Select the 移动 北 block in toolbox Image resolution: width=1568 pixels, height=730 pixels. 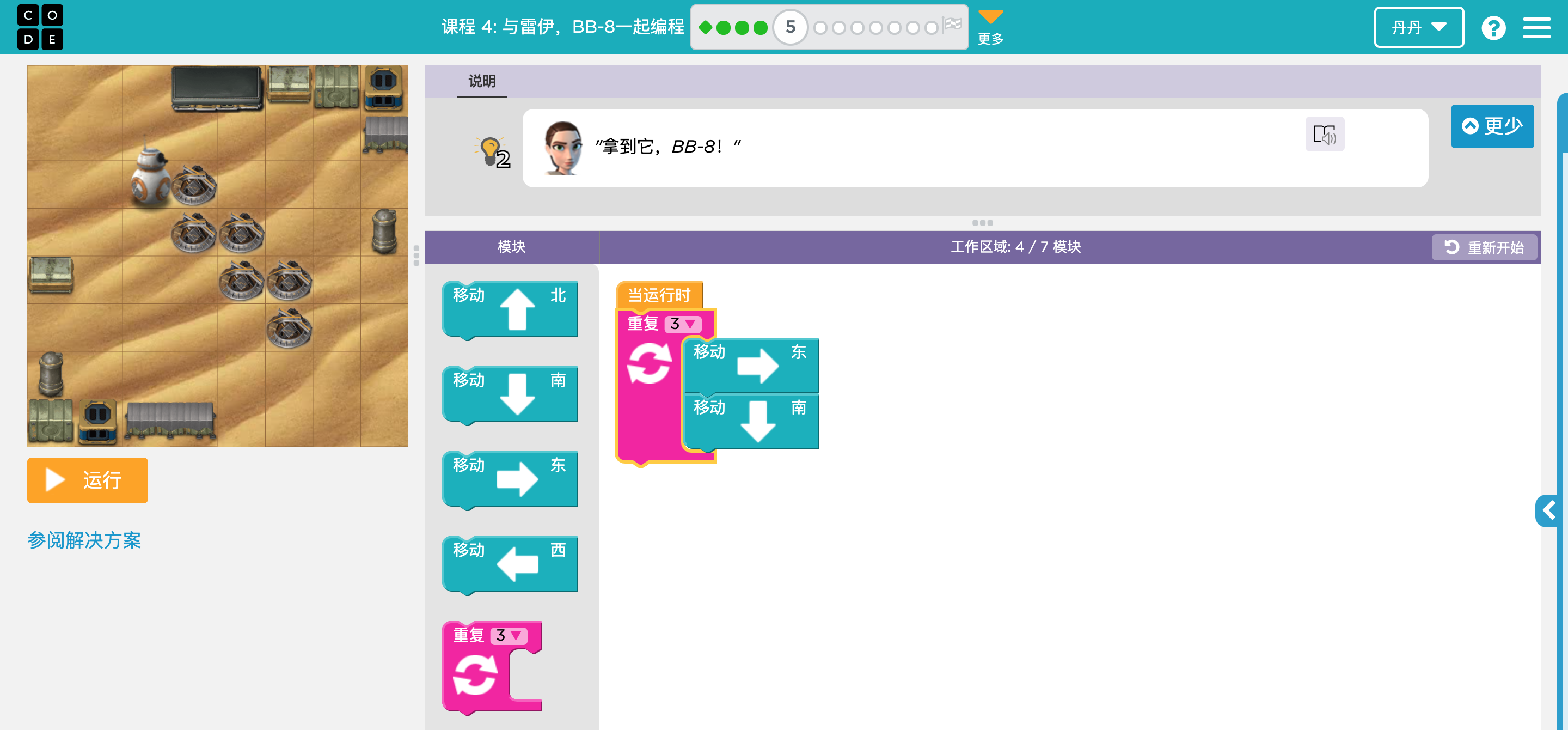point(510,309)
